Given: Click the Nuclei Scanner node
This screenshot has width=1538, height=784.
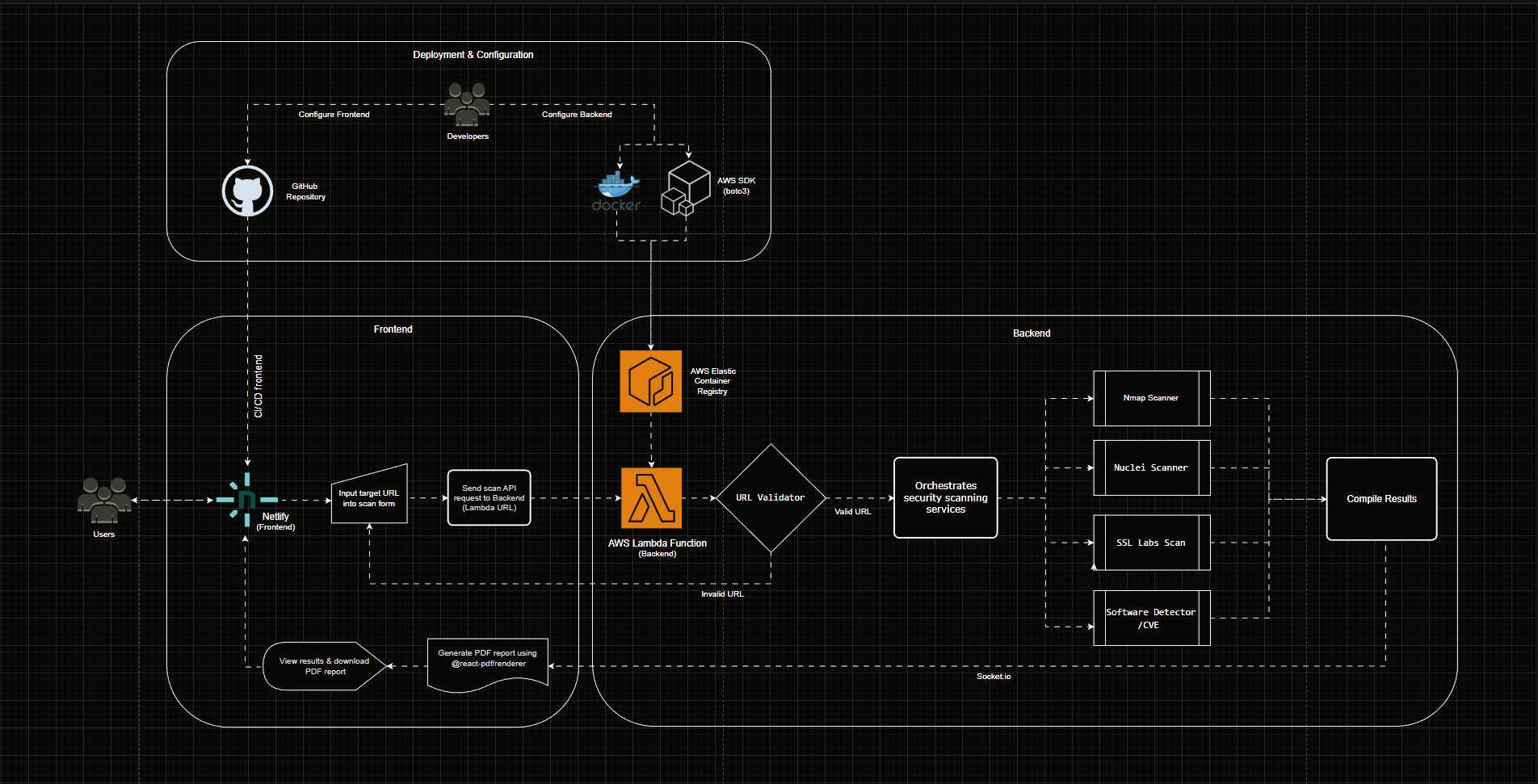Looking at the screenshot, I should coord(1151,467).
